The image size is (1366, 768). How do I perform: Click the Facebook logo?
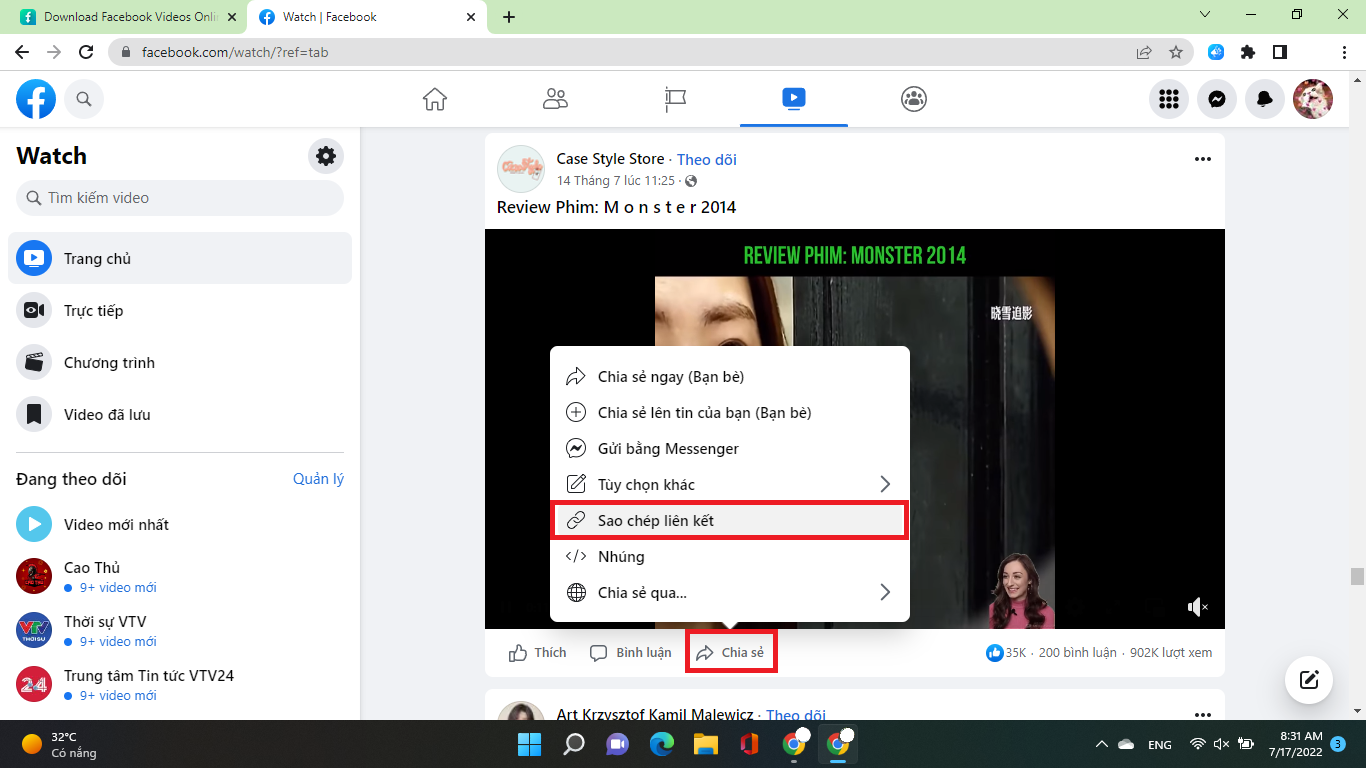[35, 98]
